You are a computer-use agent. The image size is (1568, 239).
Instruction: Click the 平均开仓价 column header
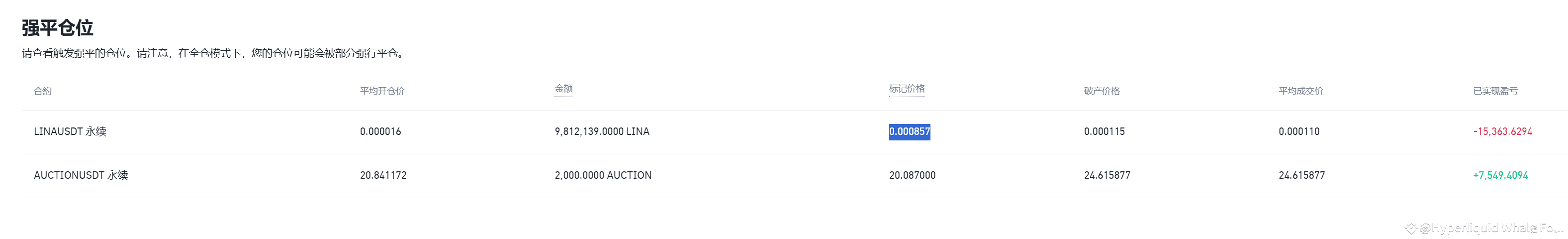point(381,91)
